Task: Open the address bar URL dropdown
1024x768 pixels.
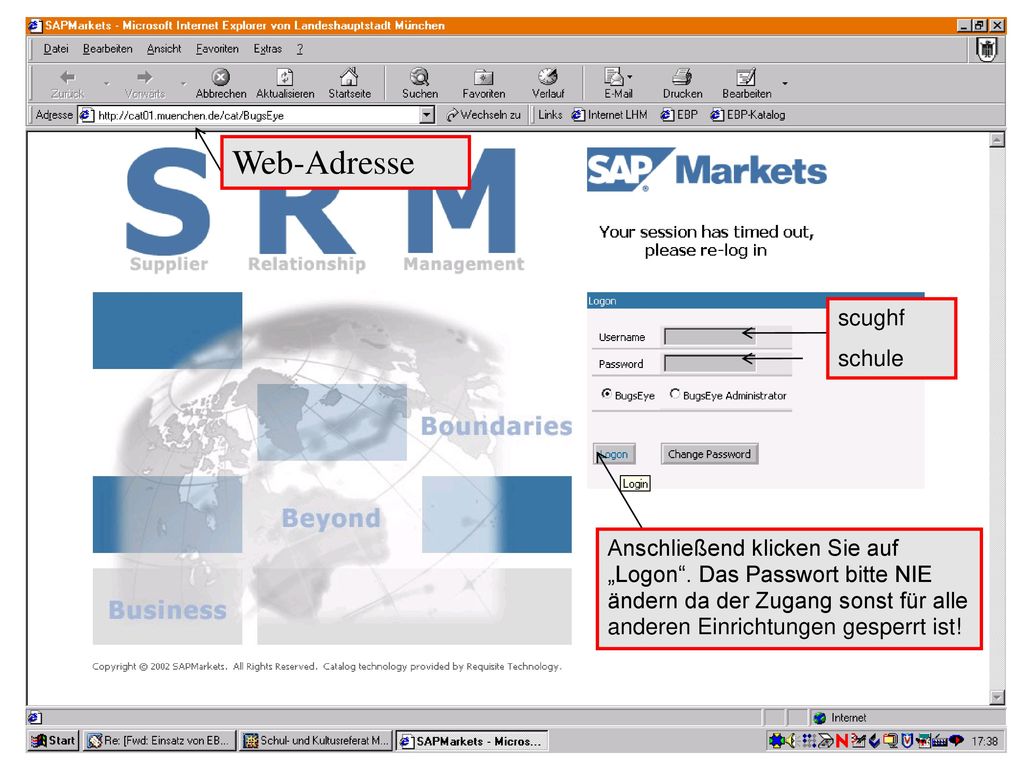Action: point(426,116)
